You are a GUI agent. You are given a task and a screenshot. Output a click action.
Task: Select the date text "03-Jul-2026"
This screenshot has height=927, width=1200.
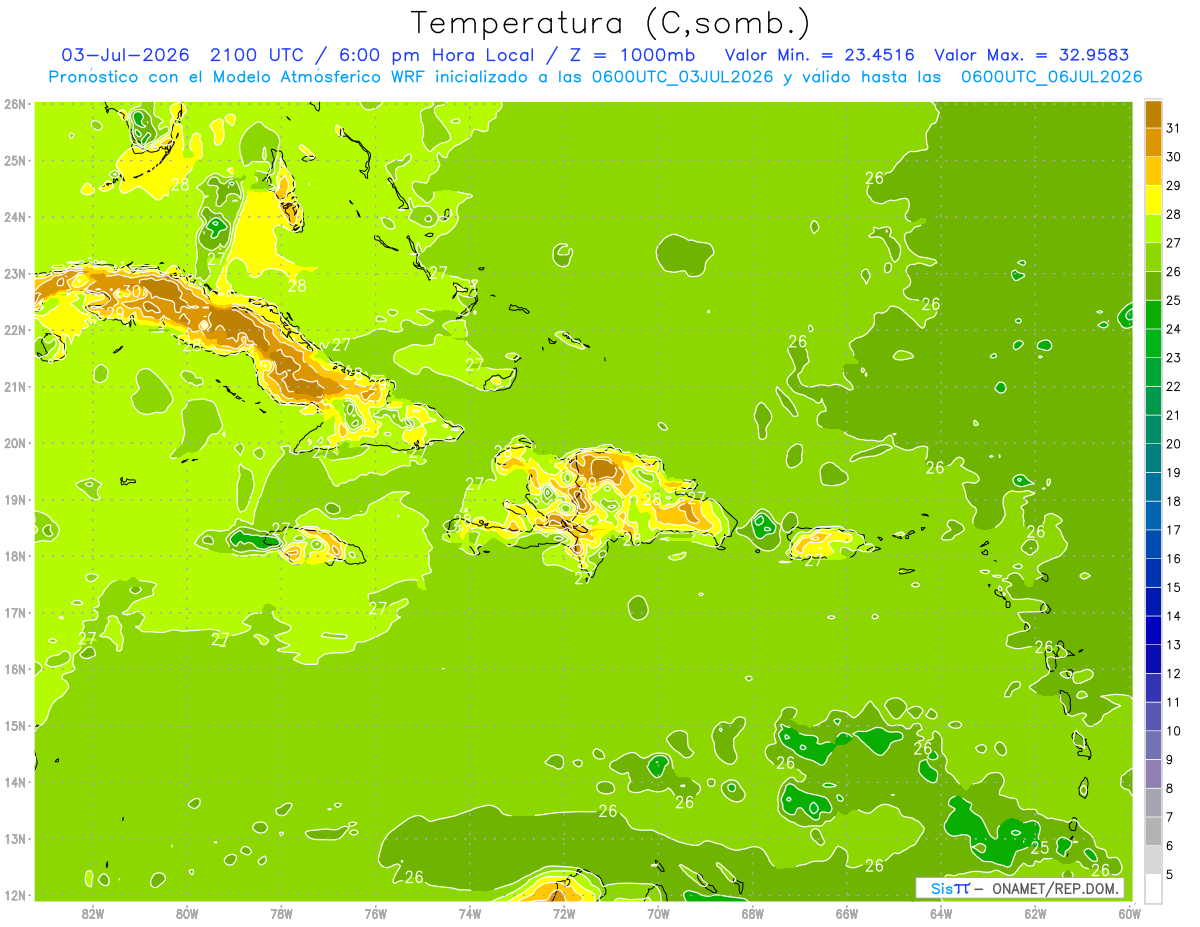pos(125,55)
